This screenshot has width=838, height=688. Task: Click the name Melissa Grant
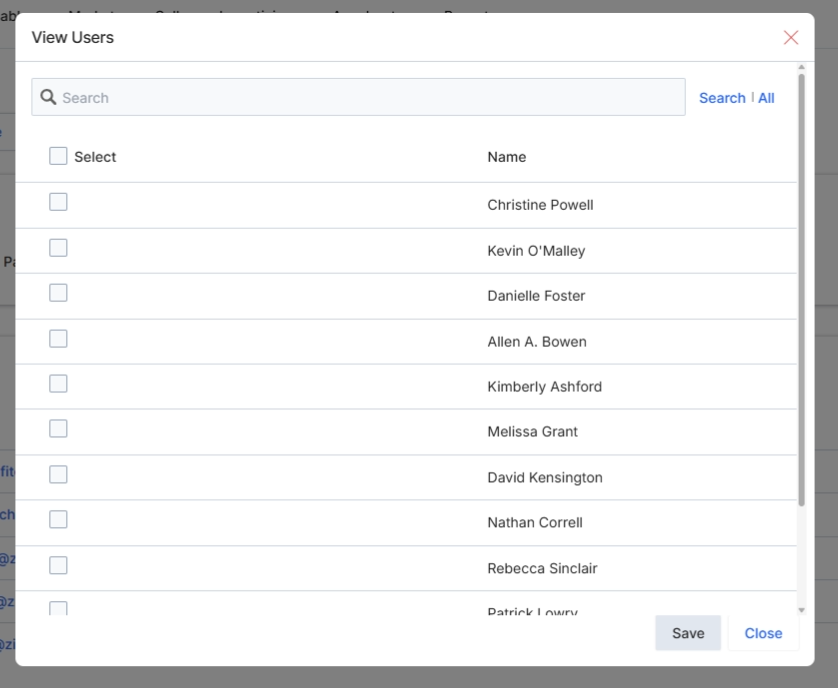[x=532, y=431]
